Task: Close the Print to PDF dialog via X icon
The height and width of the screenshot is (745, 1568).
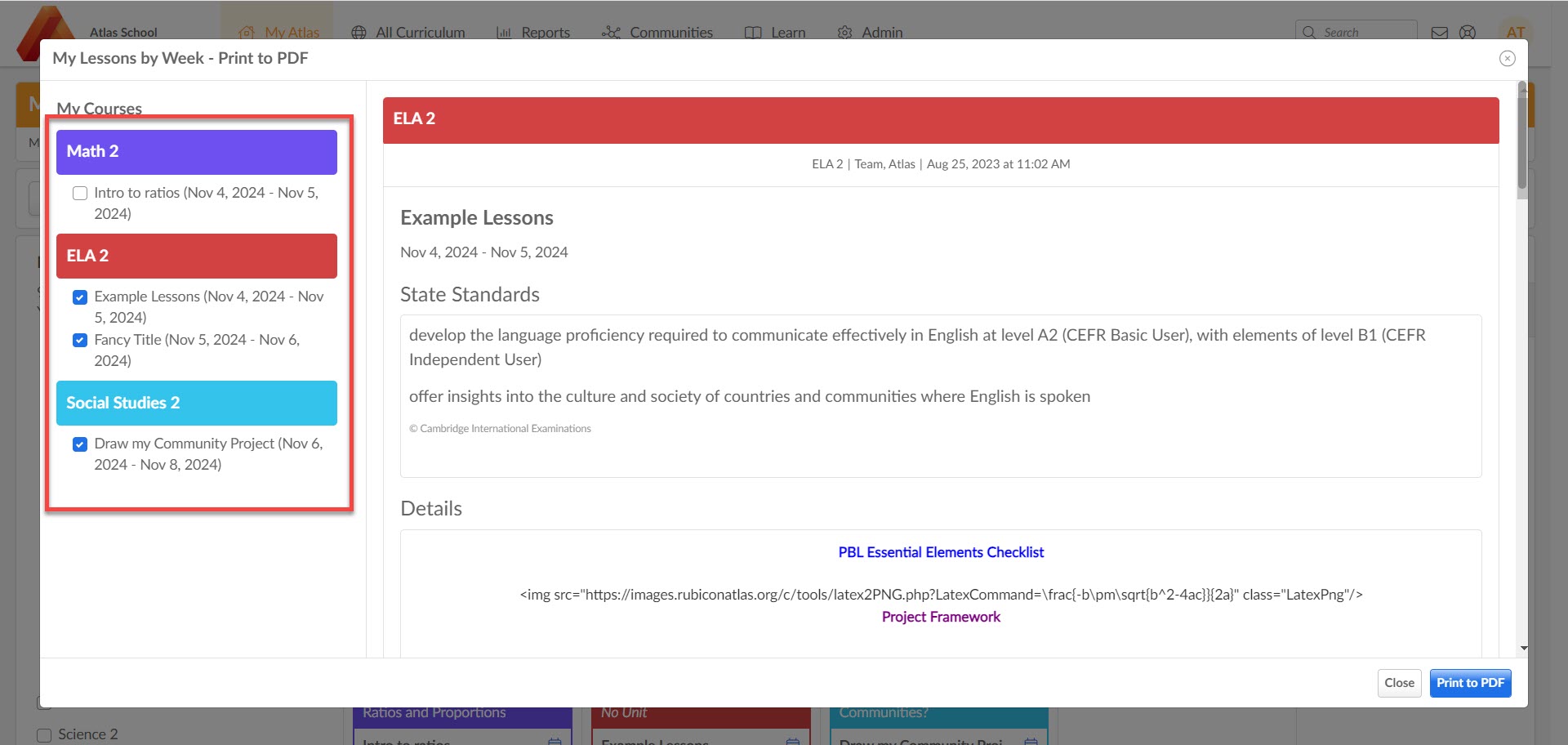Action: pyautogui.click(x=1507, y=58)
